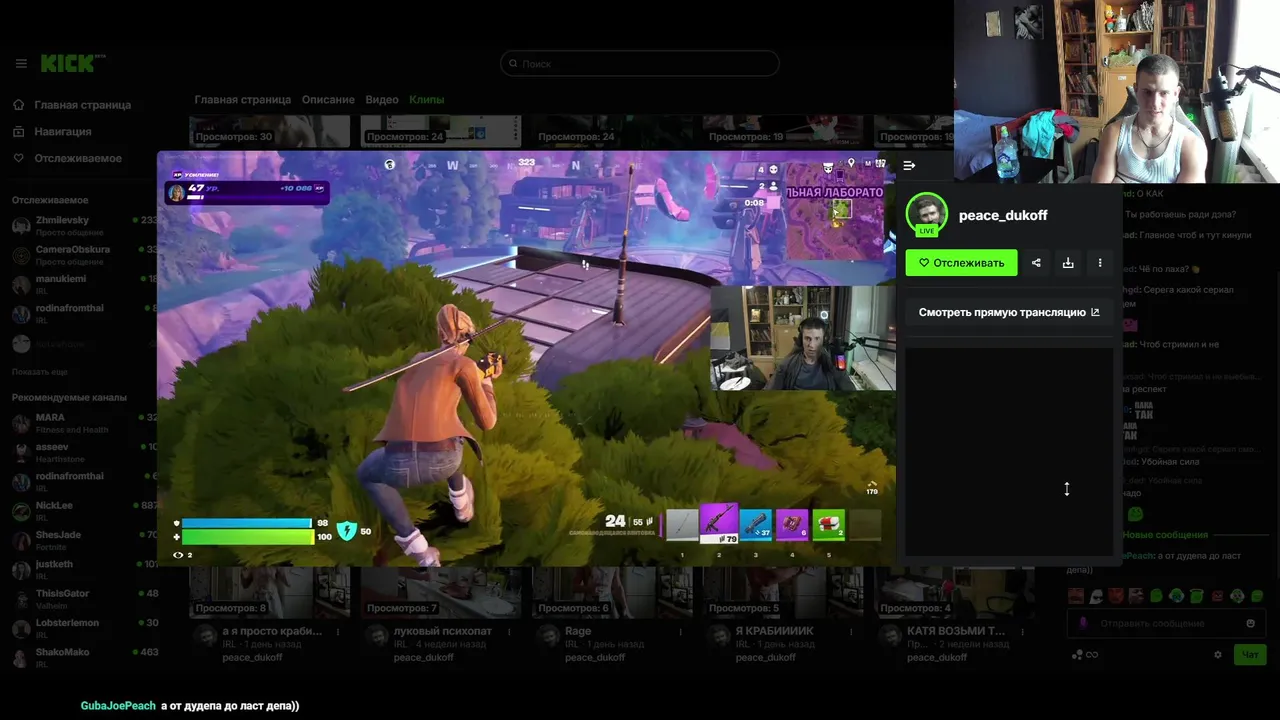Click the ThisIsGator channel avatar
The width and height of the screenshot is (1280, 720).
21,599
